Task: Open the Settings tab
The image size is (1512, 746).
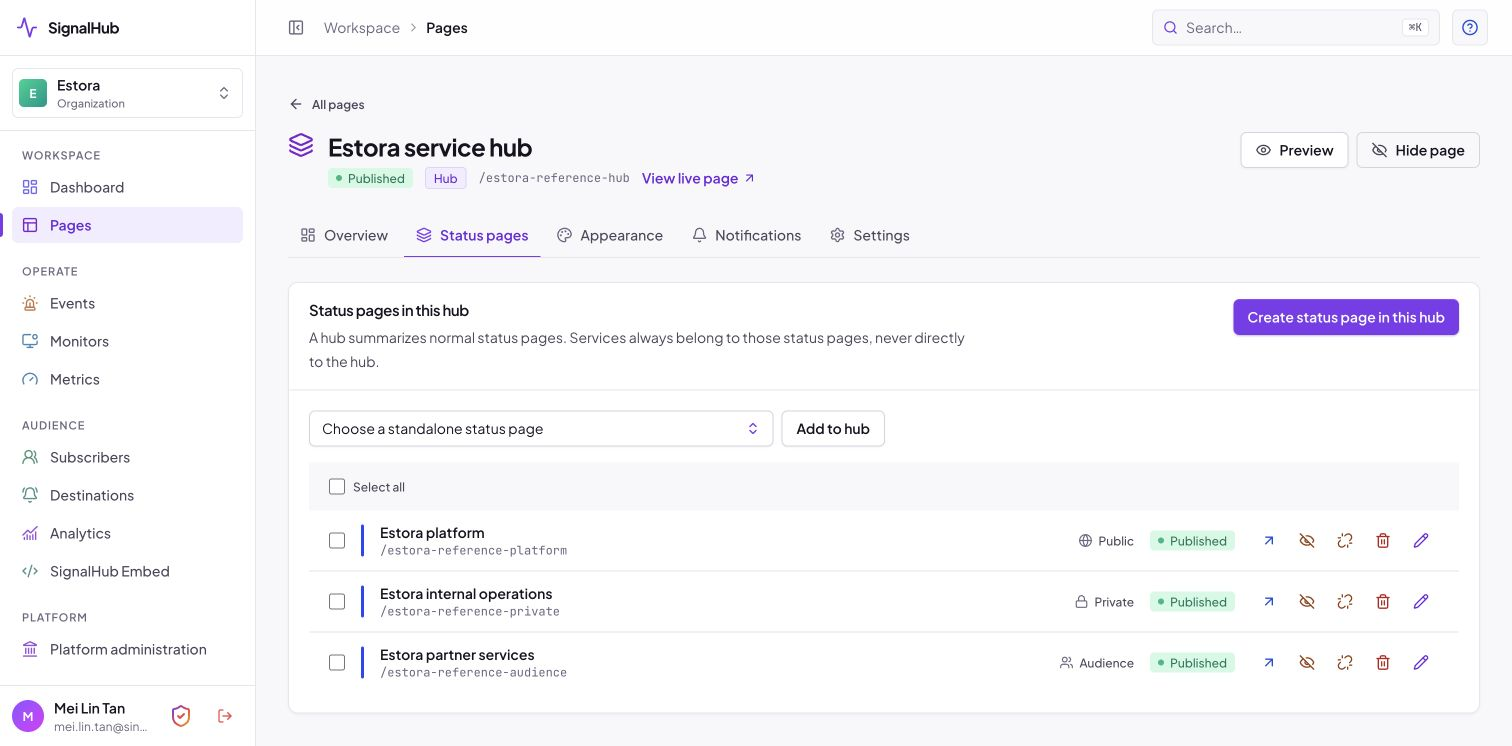Action: (x=870, y=236)
